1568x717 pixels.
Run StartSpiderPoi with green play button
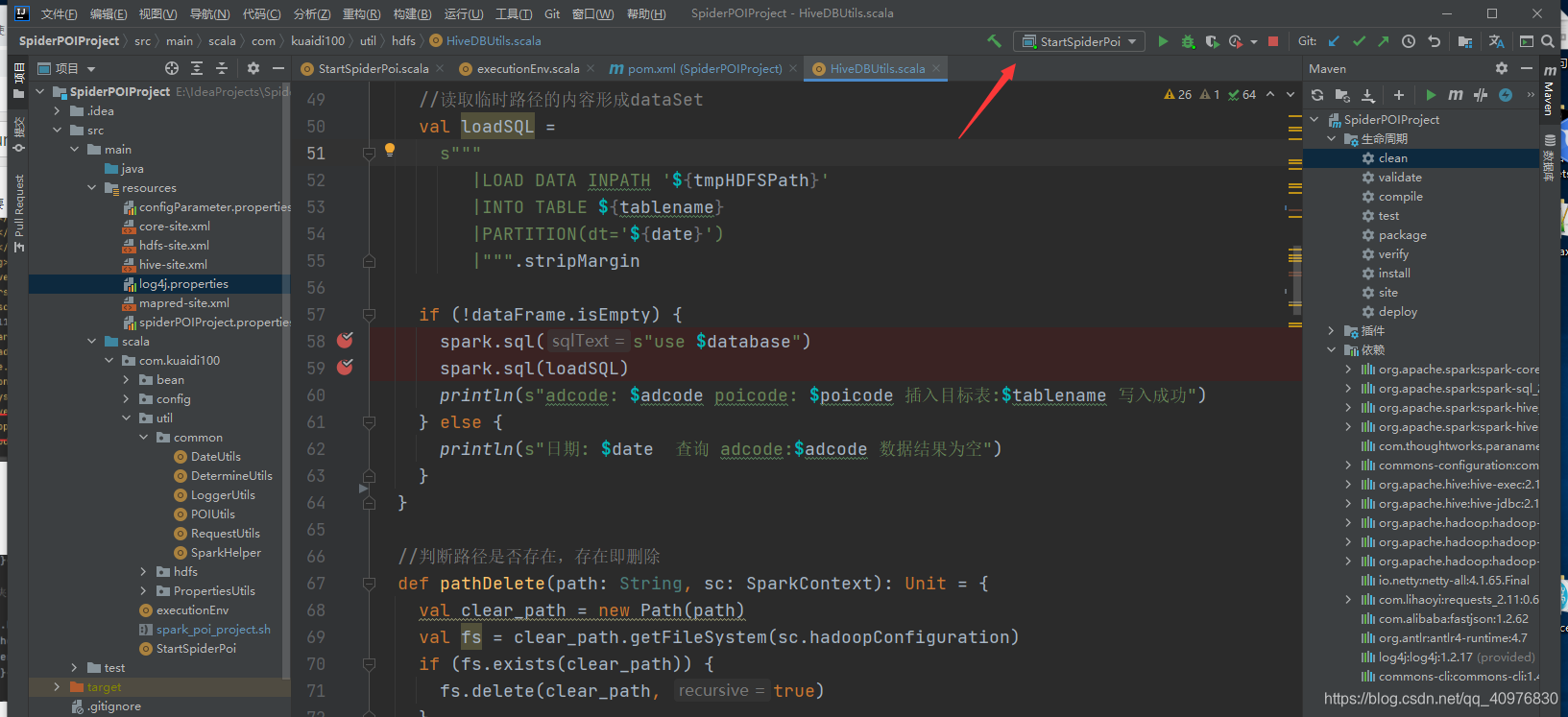[1163, 41]
